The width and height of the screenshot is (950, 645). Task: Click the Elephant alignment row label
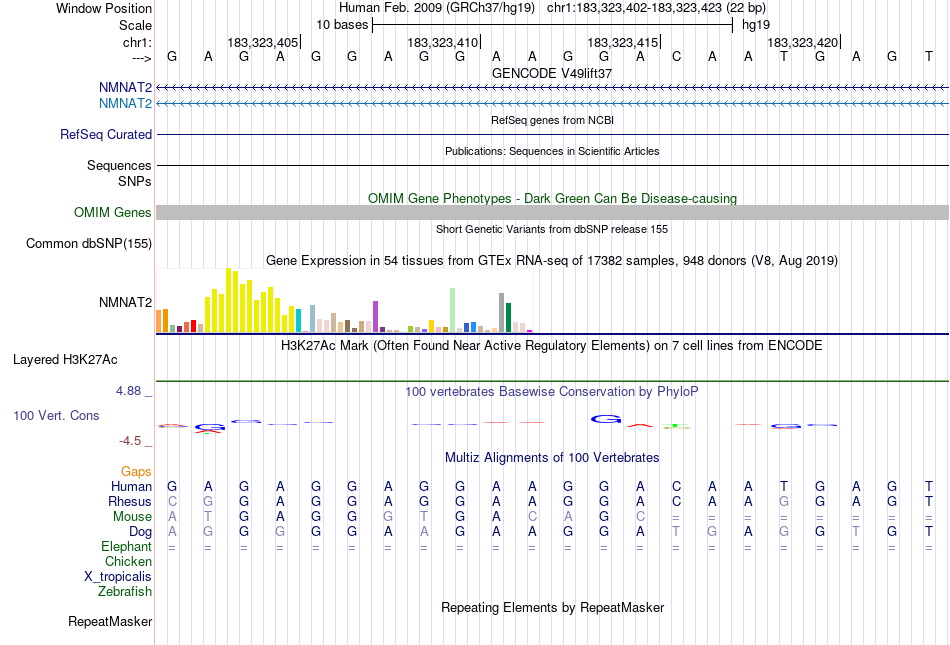[x=126, y=546]
